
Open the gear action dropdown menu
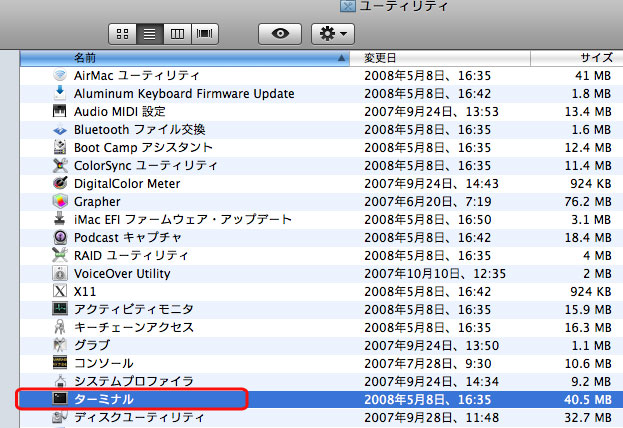click(x=333, y=34)
